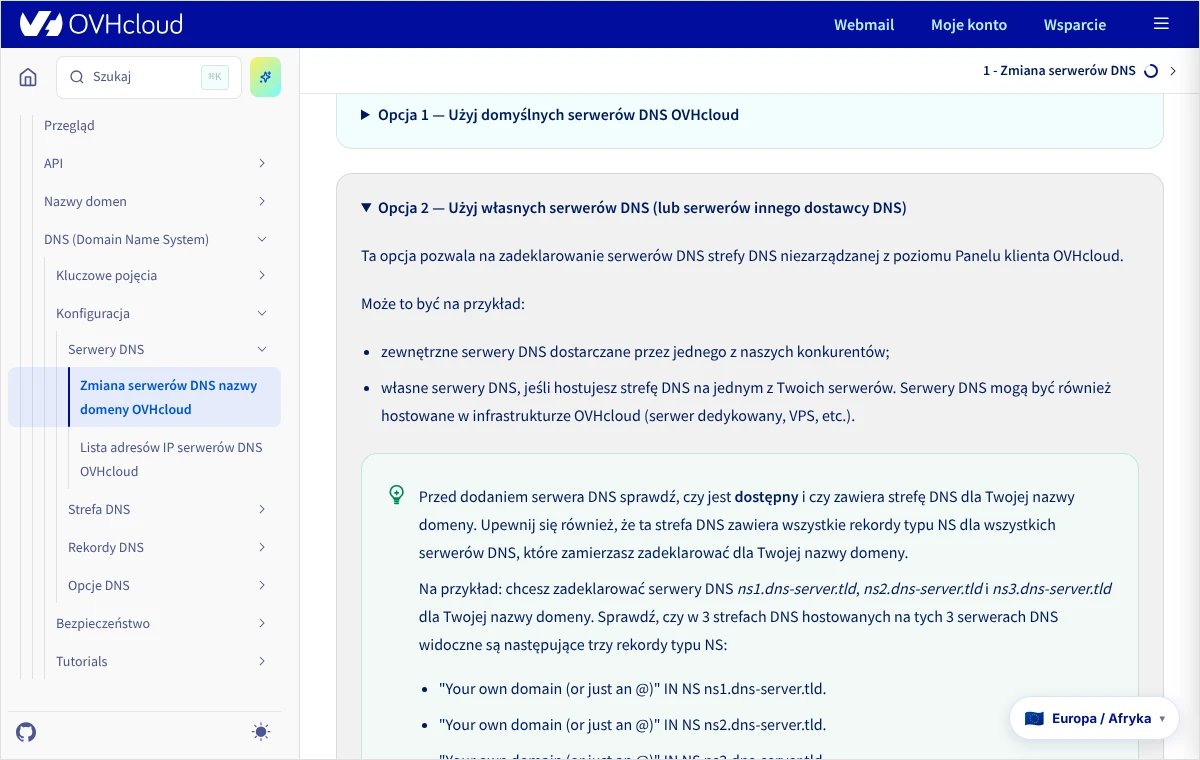
Task: Click the OVHcloud logo
Action: 101,24
